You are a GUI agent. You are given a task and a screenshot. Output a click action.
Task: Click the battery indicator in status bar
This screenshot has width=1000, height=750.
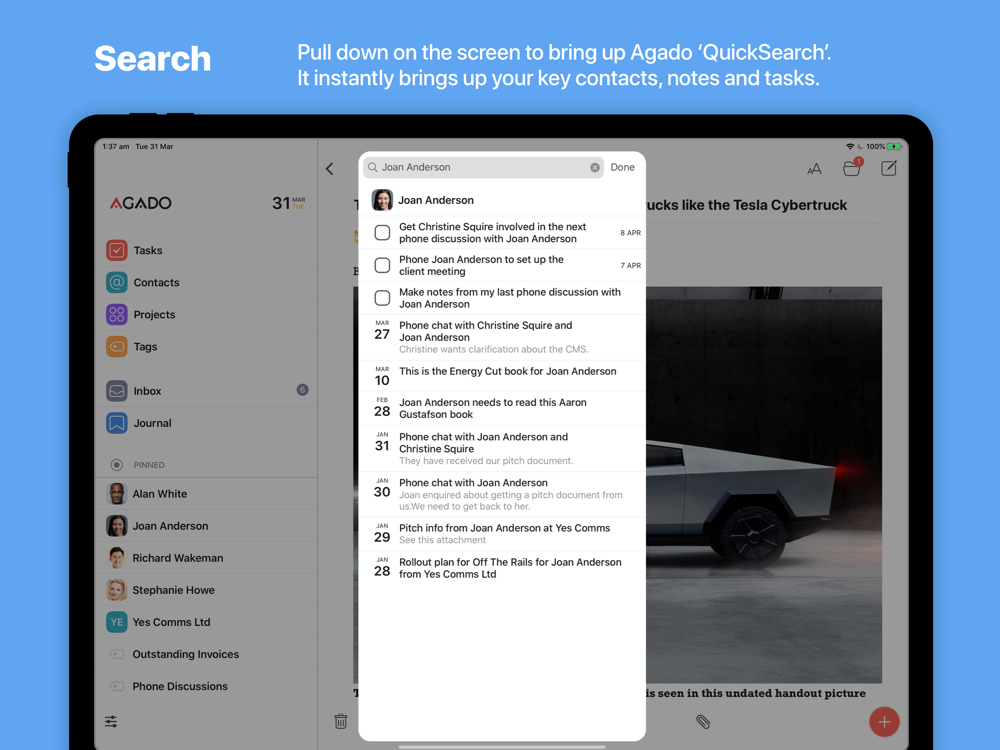click(x=894, y=146)
